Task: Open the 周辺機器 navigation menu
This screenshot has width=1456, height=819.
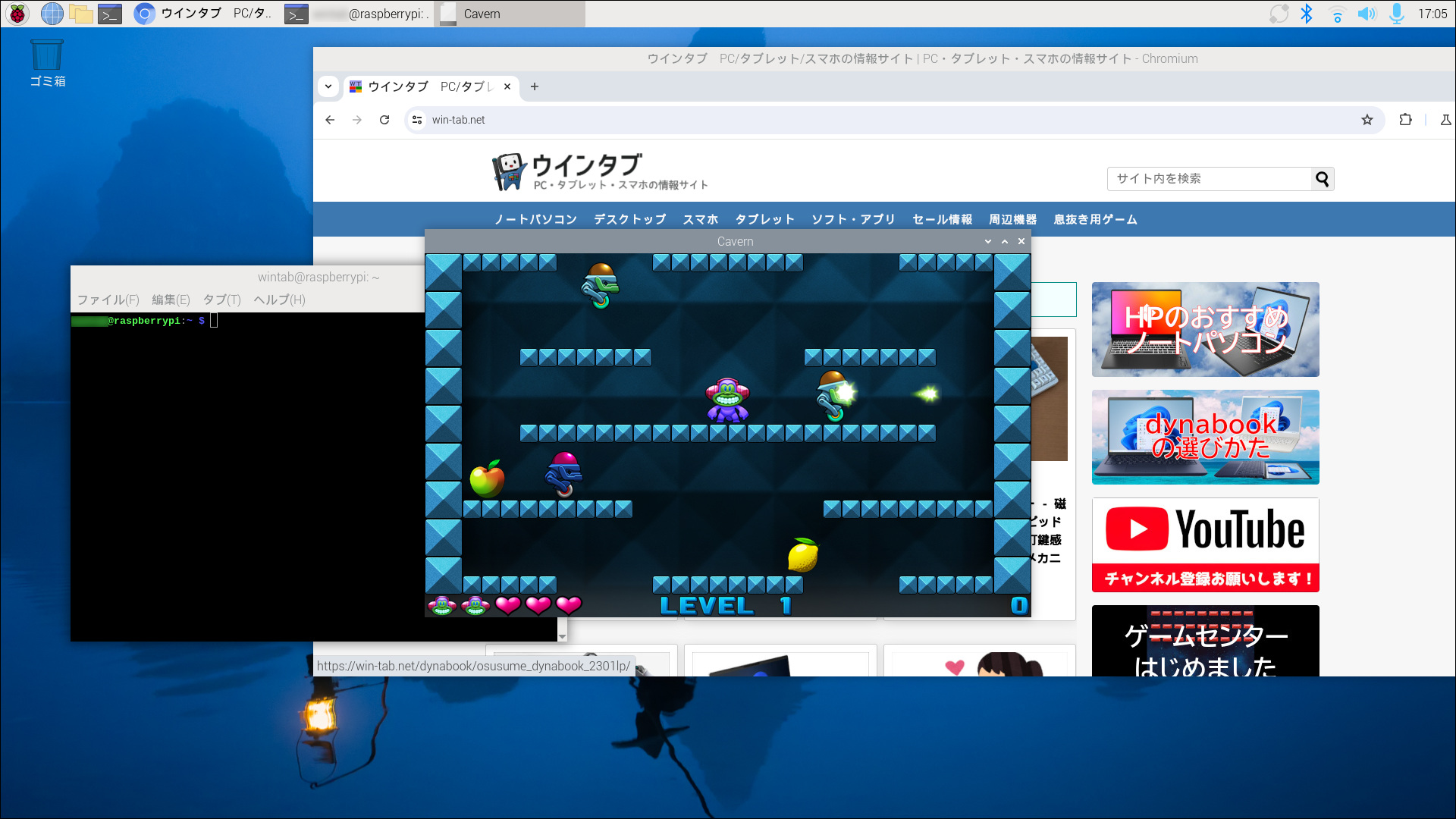Action: click(1012, 219)
